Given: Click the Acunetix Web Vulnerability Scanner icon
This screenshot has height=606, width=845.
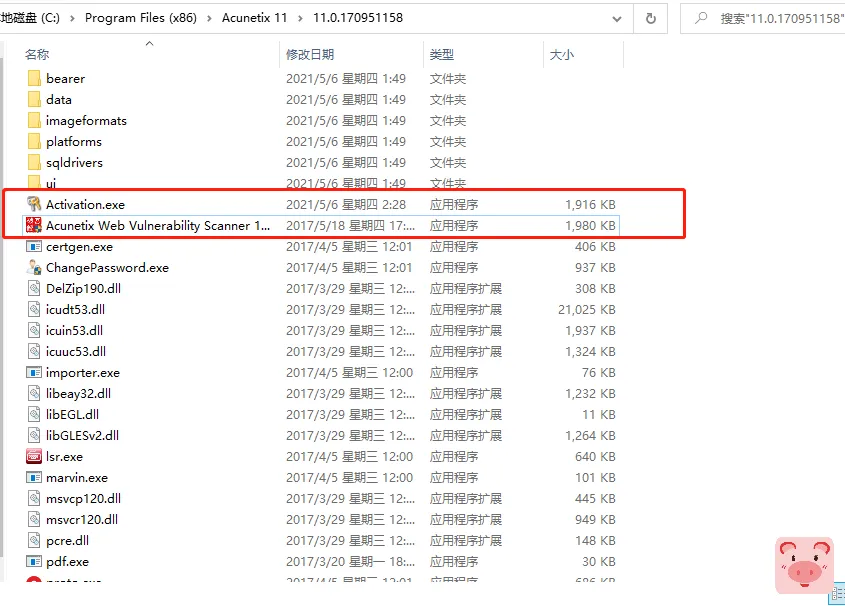Looking at the screenshot, I should tap(34, 225).
